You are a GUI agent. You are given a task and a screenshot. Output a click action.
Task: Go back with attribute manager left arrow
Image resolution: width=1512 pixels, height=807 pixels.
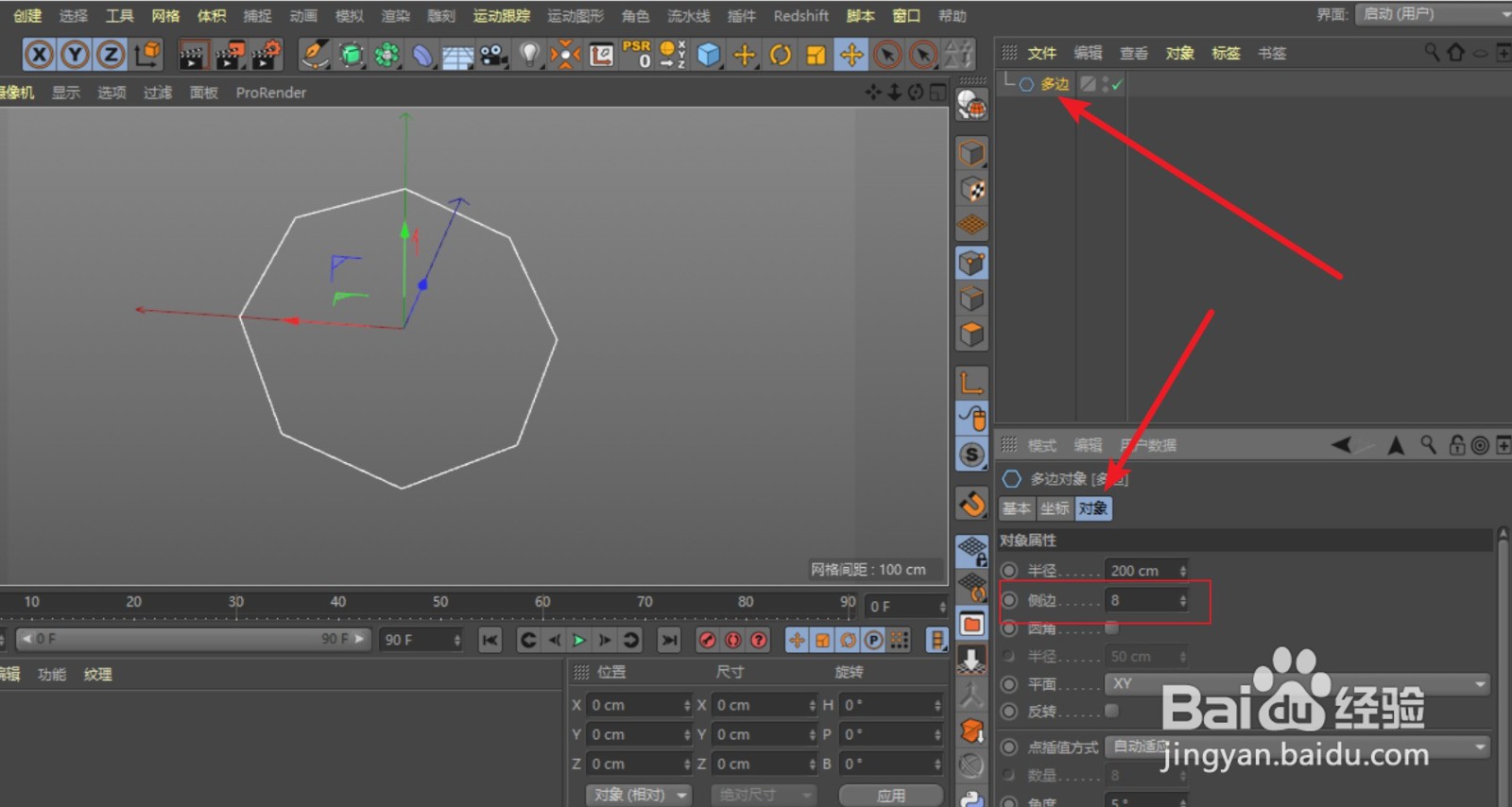1342,444
